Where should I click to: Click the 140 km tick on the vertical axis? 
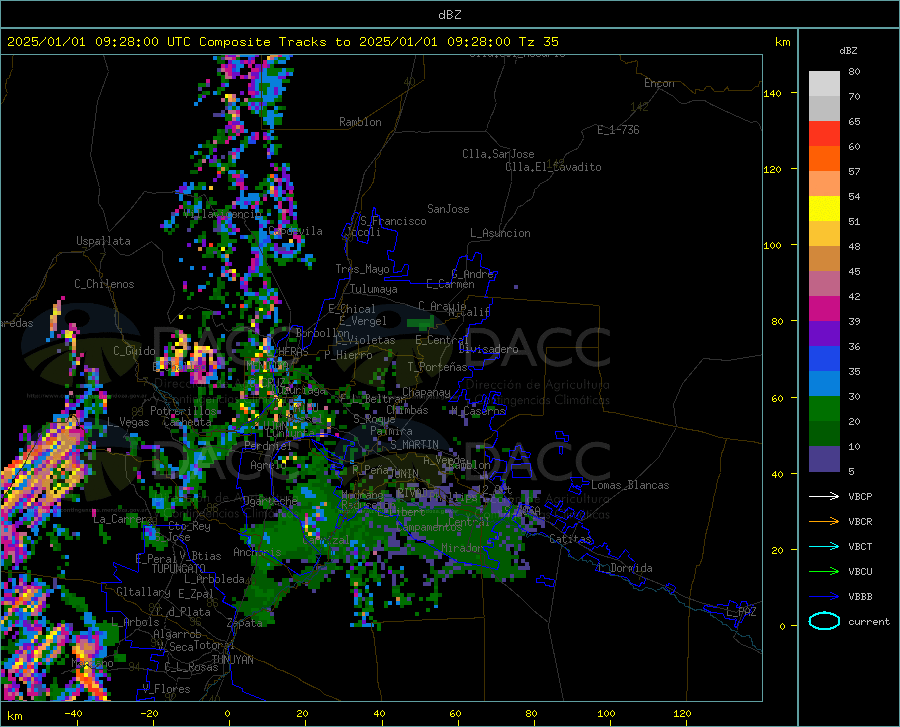click(773, 94)
